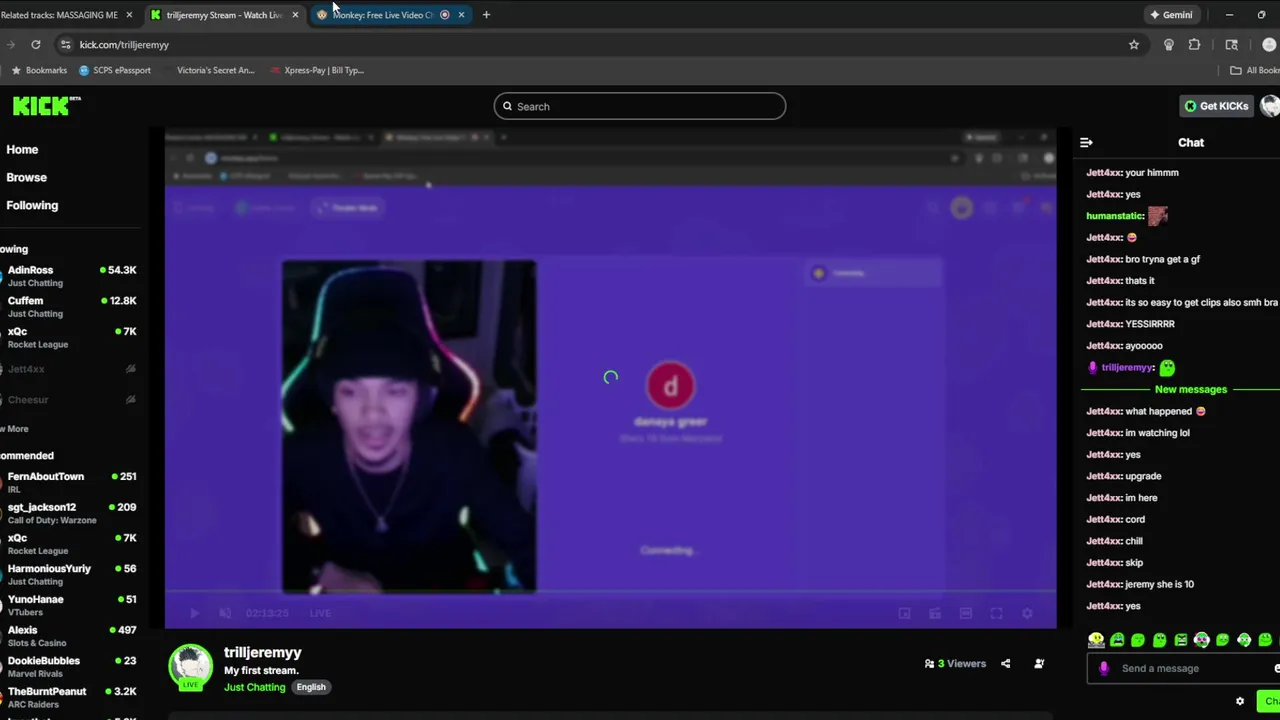Open FernAboutTown recommended channel
This screenshot has height=720, width=1280.
click(x=70, y=483)
